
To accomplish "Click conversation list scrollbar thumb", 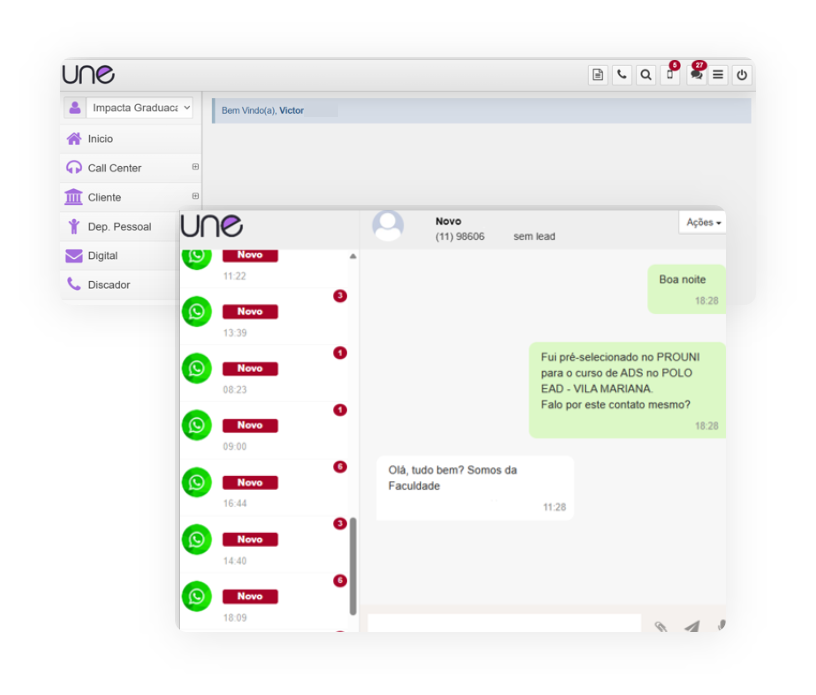I will click(353, 566).
